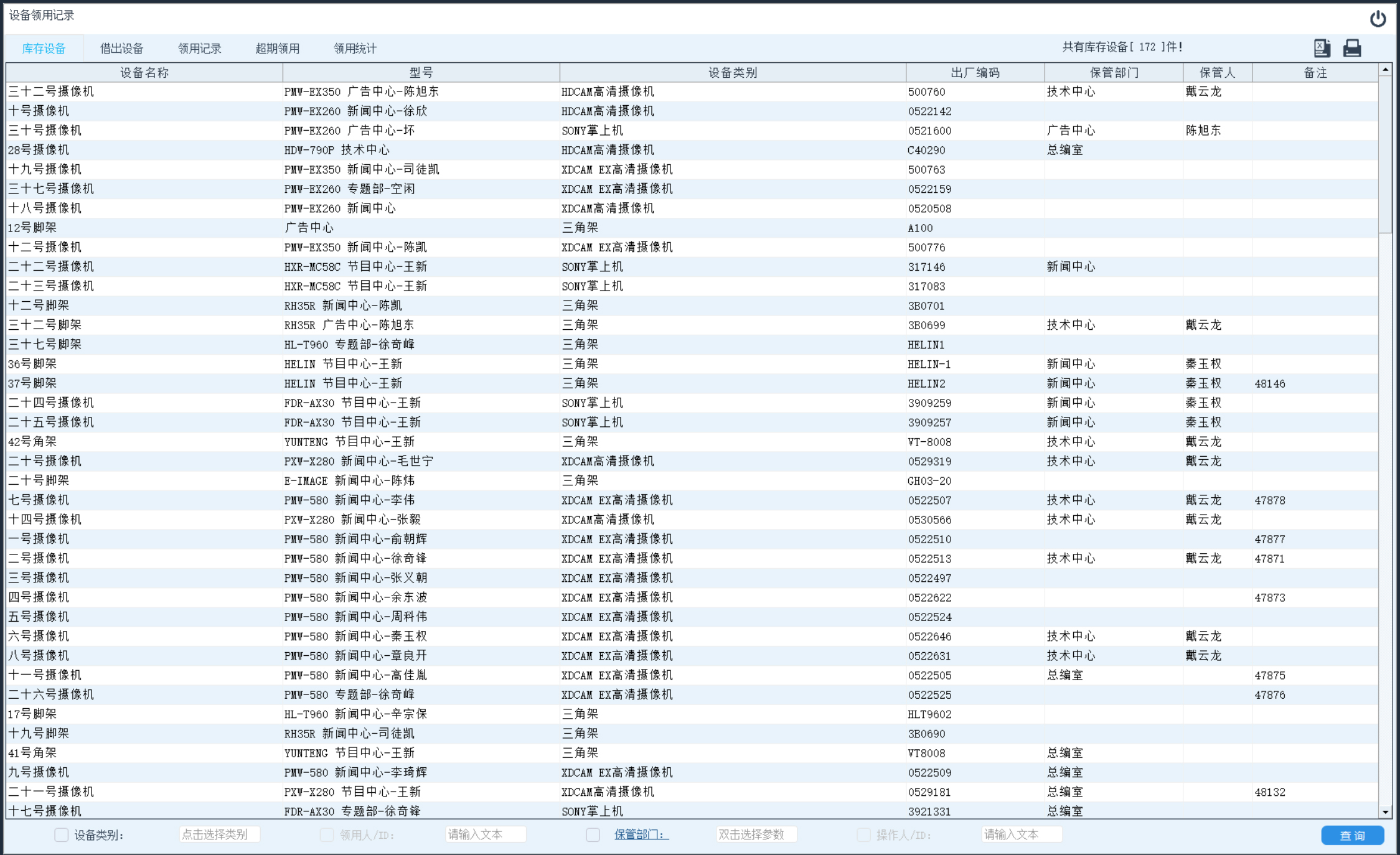Click the printer icon
The image size is (1400, 855).
1351,48
